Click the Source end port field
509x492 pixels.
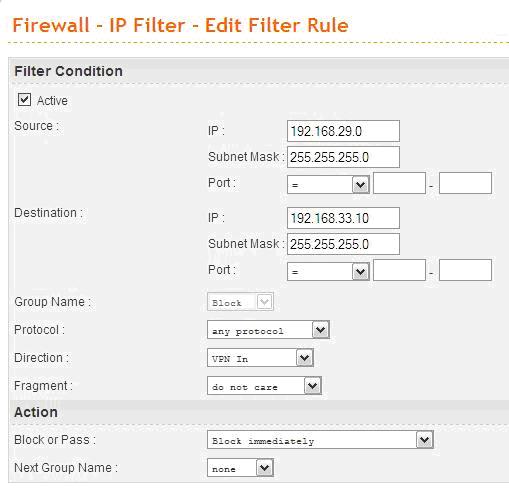[465, 183]
